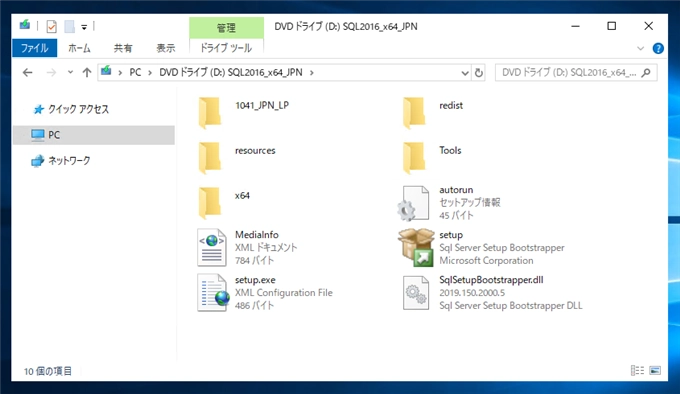This screenshot has width=680, height=394.
Task: Open the 共有 ribbon tab
Action: [x=123, y=48]
